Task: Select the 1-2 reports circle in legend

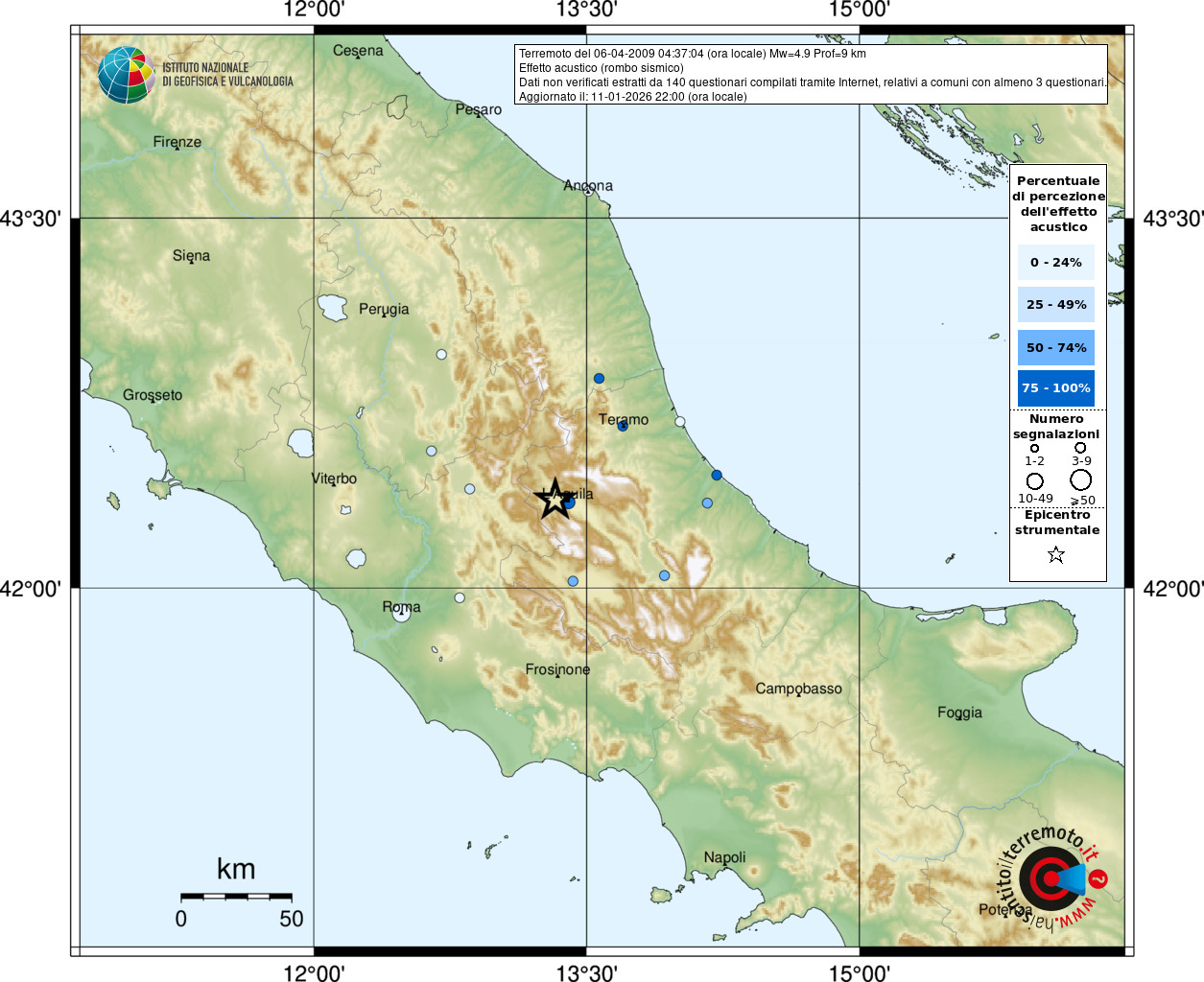Action: point(1034,448)
